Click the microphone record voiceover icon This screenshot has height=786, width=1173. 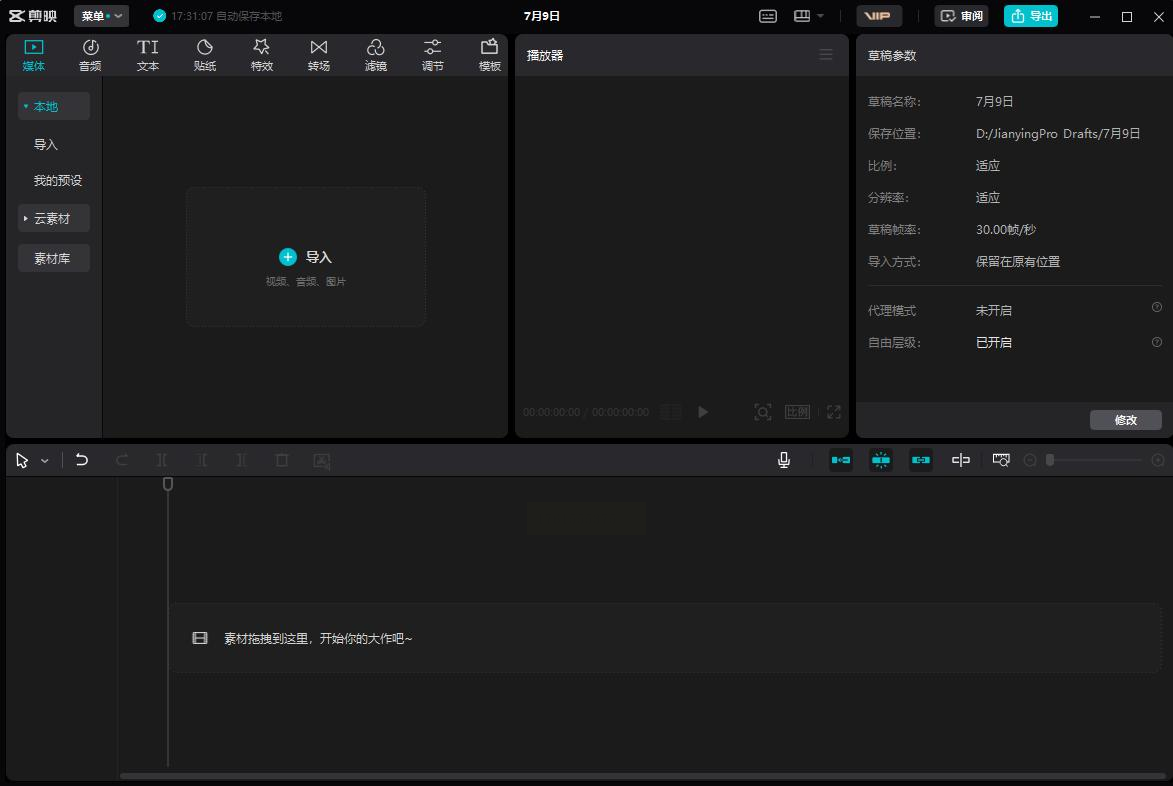click(x=784, y=460)
